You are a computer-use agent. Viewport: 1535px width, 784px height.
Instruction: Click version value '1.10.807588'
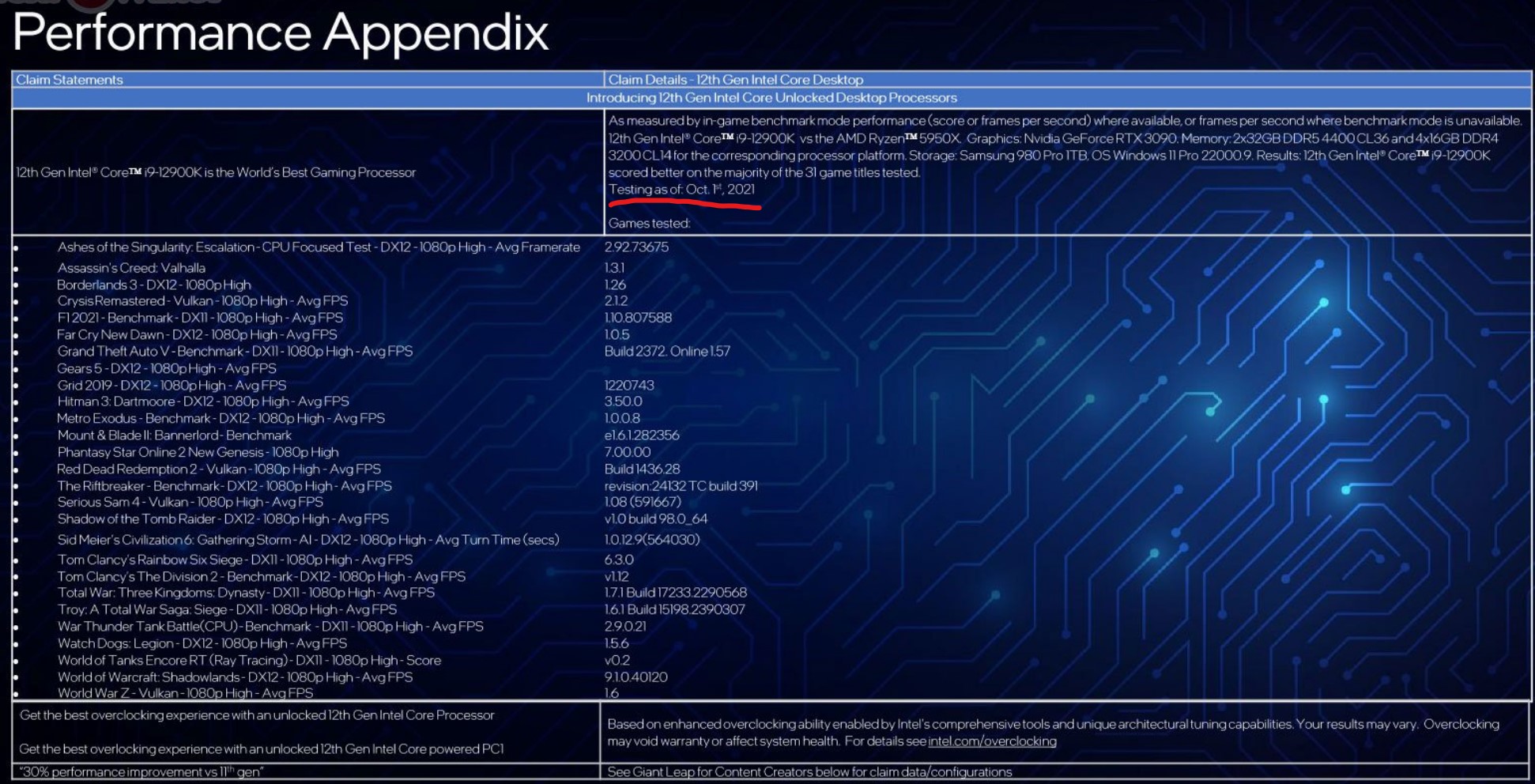pyautogui.click(x=638, y=318)
